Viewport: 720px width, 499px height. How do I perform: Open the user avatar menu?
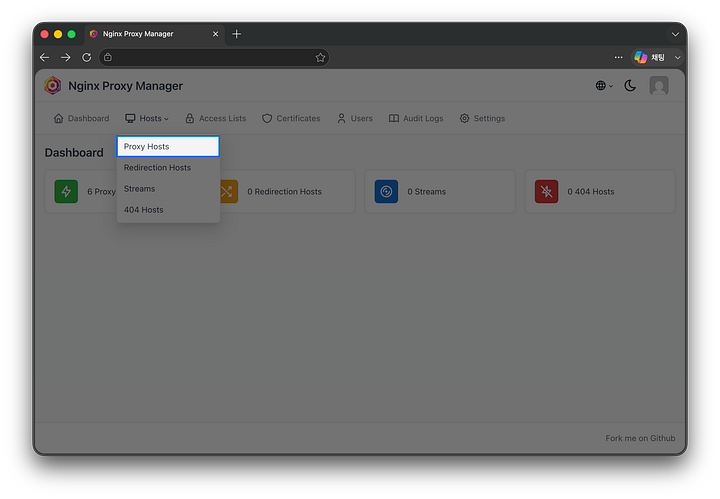659,86
